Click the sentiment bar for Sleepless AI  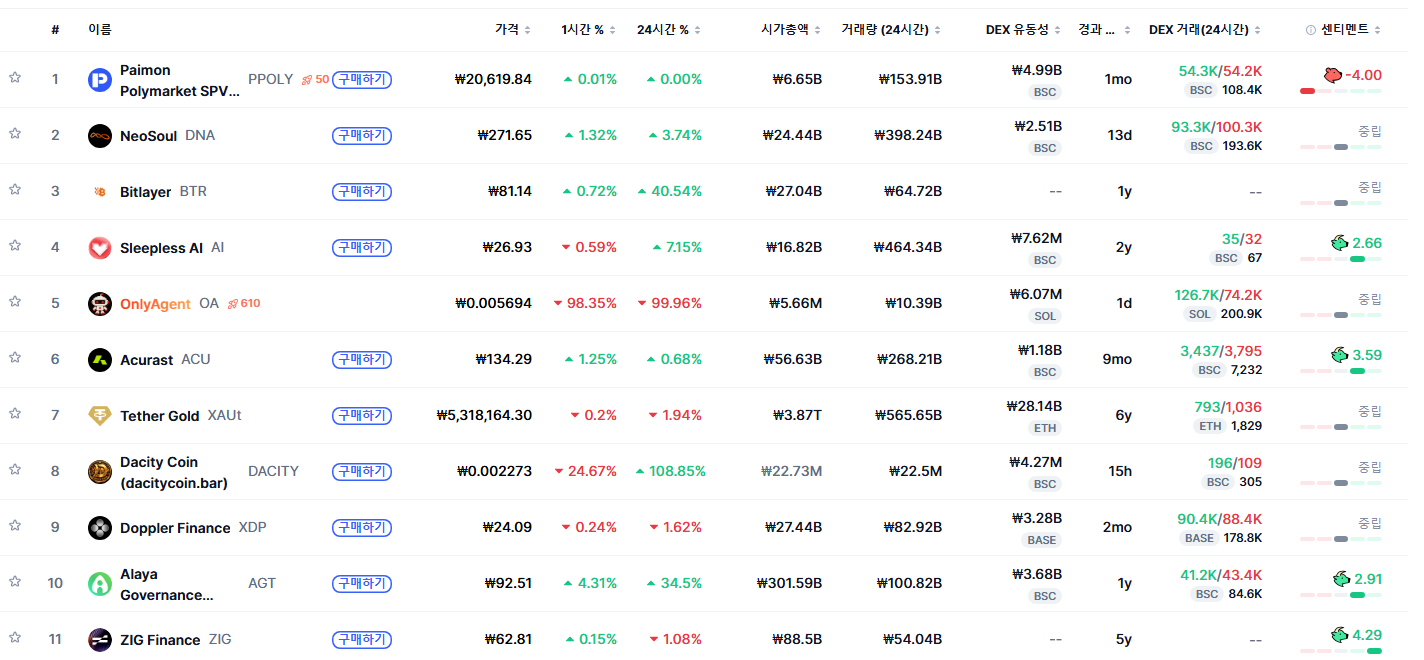click(x=1341, y=259)
